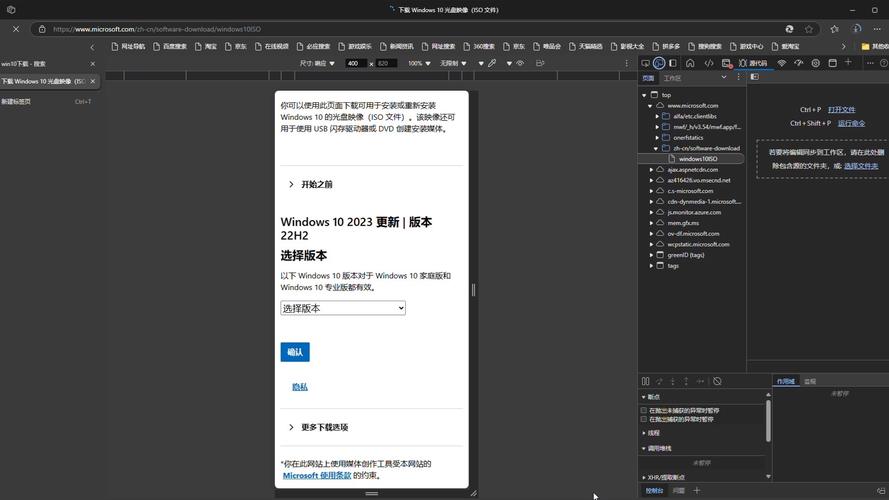Image resolution: width=889 pixels, height=500 pixels.
Task: Open the throttling 无限制 dropdown
Action: tap(453, 63)
